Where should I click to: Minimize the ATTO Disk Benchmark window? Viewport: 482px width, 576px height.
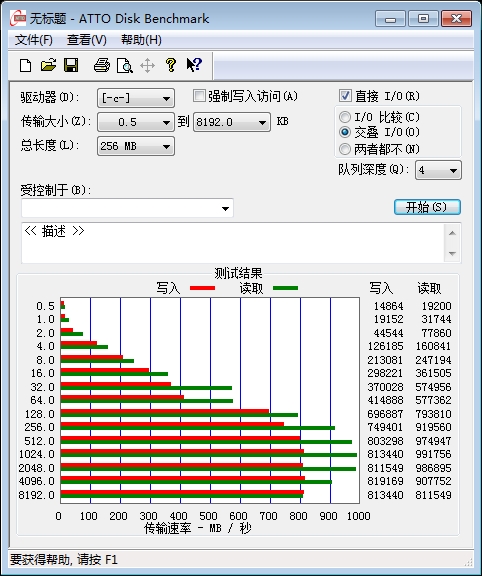point(390,19)
